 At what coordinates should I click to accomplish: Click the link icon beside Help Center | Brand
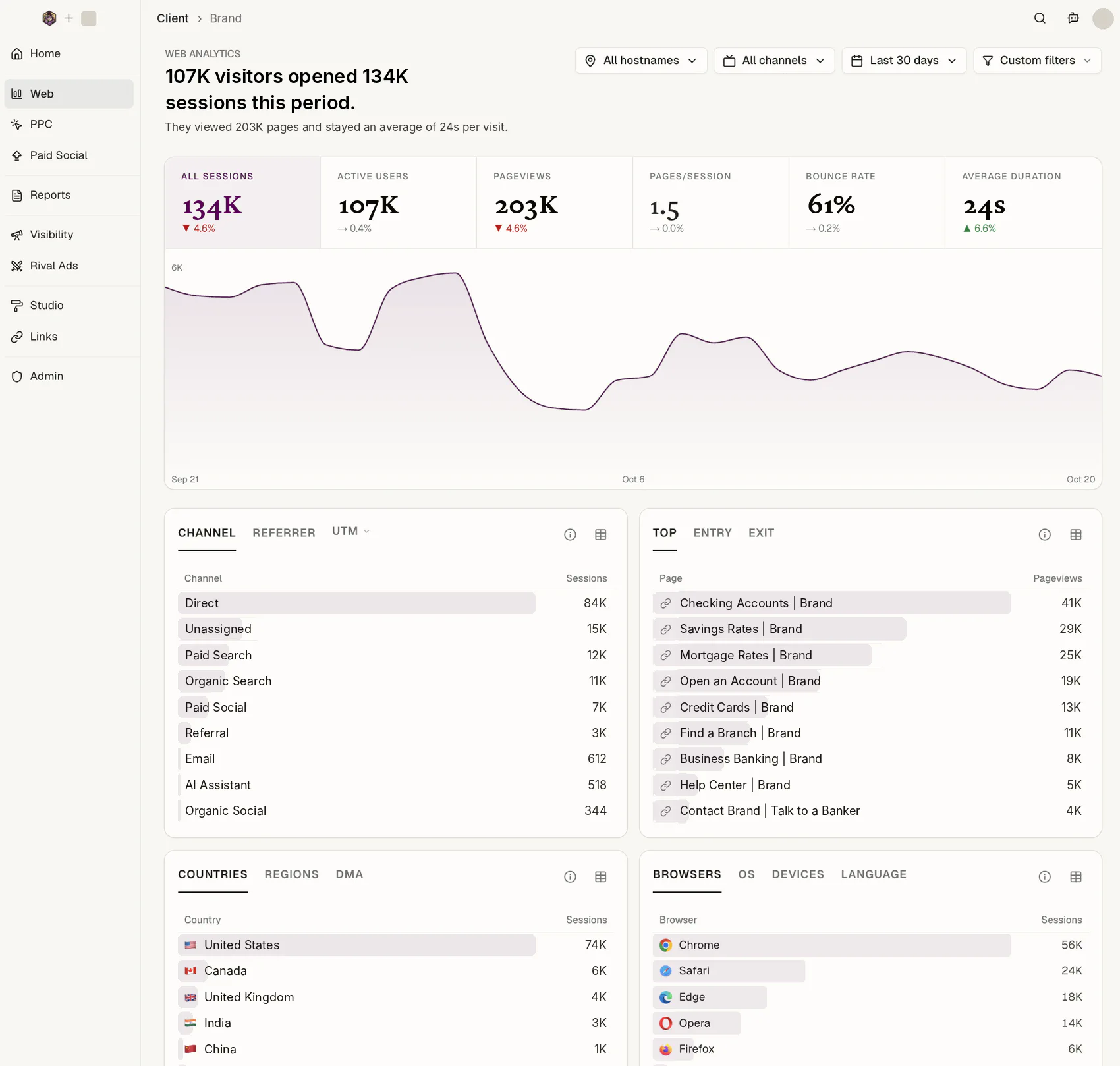pyautogui.click(x=666, y=785)
